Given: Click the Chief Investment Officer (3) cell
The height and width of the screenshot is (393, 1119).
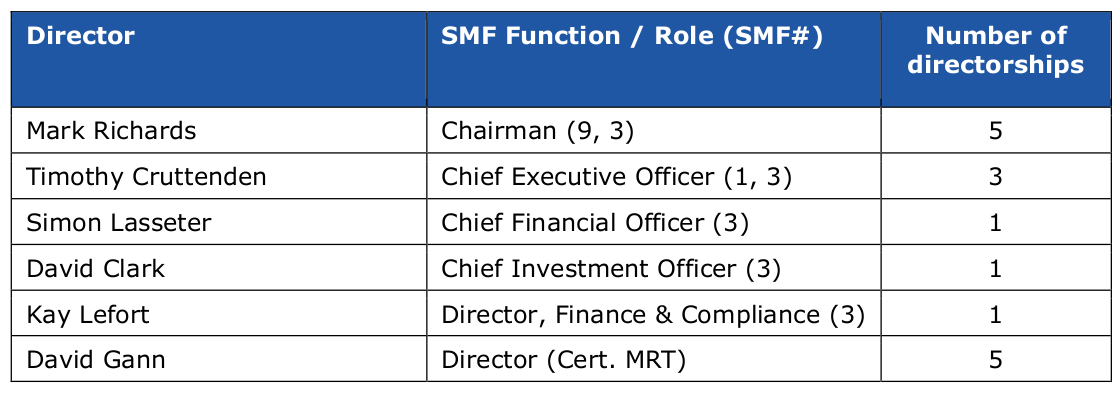Looking at the screenshot, I should (x=654, y=267).
